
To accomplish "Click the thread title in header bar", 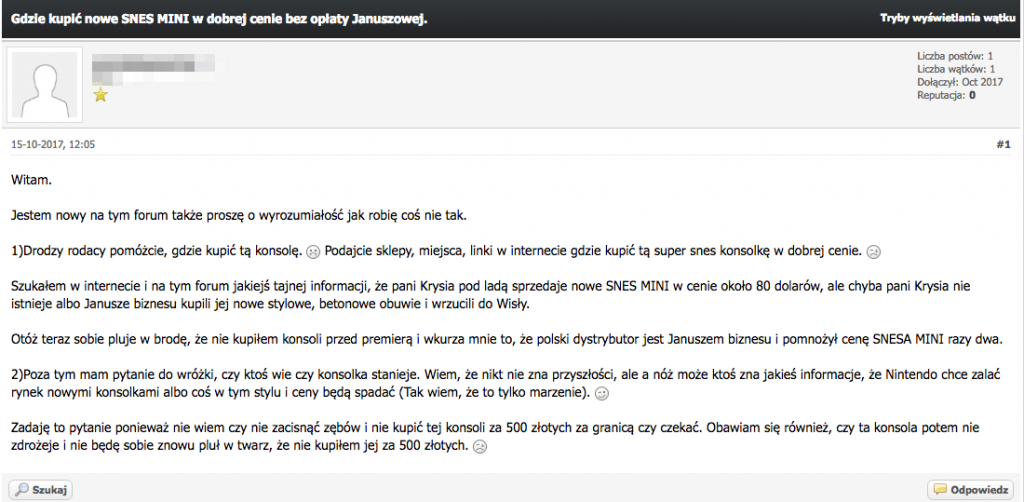I will coord(219,19).
